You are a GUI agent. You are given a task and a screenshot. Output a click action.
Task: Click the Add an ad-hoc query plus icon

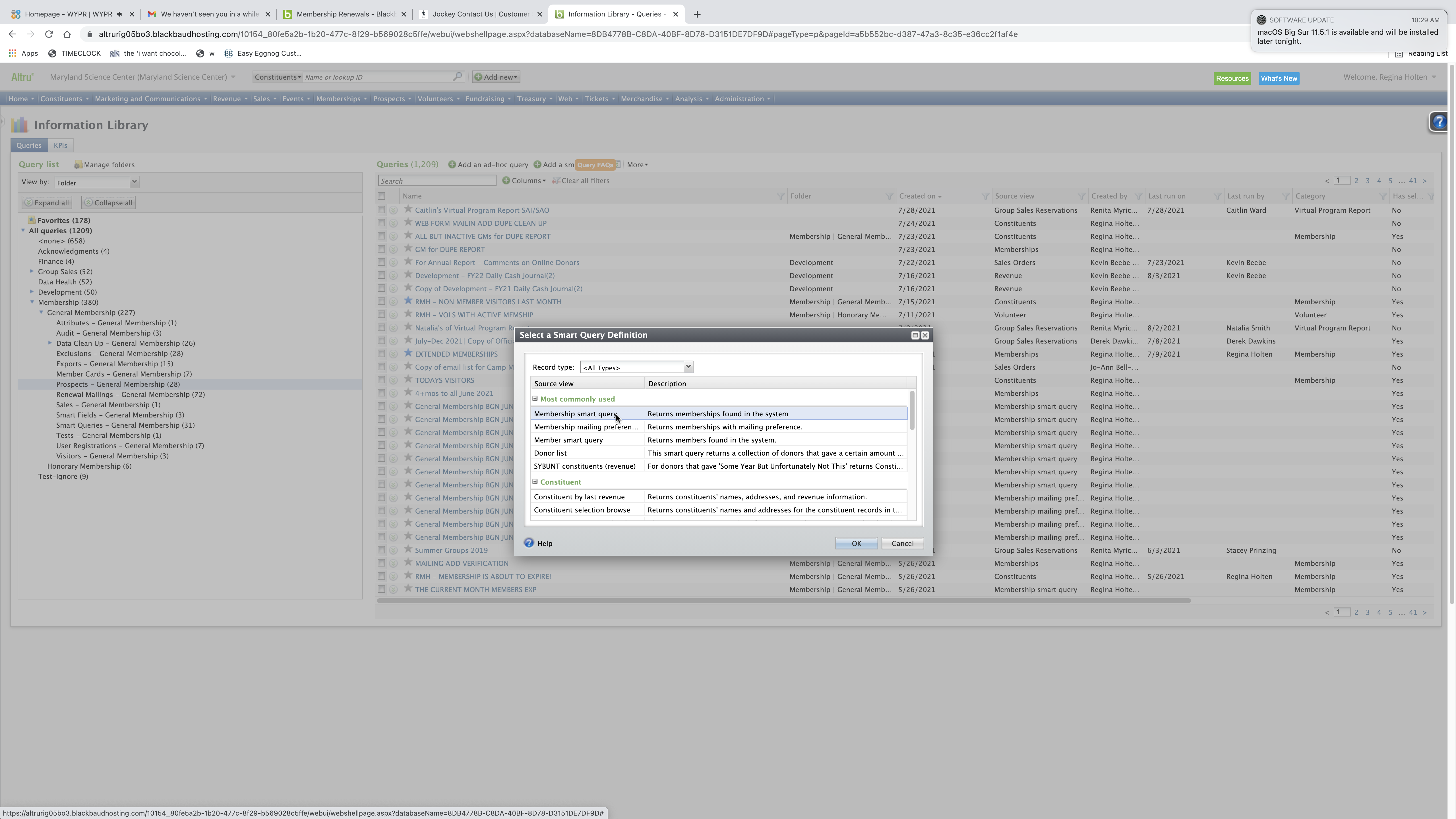coord(452,164)
